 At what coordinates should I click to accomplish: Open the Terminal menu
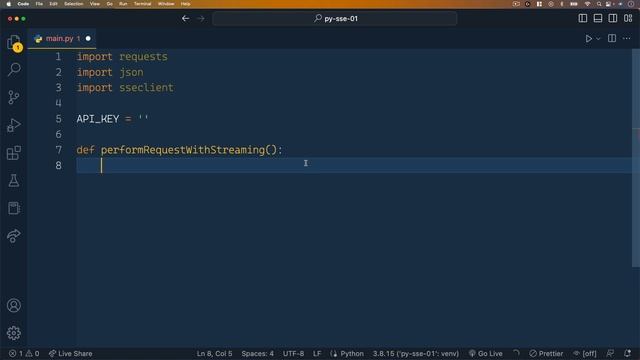tap(142, 4)
